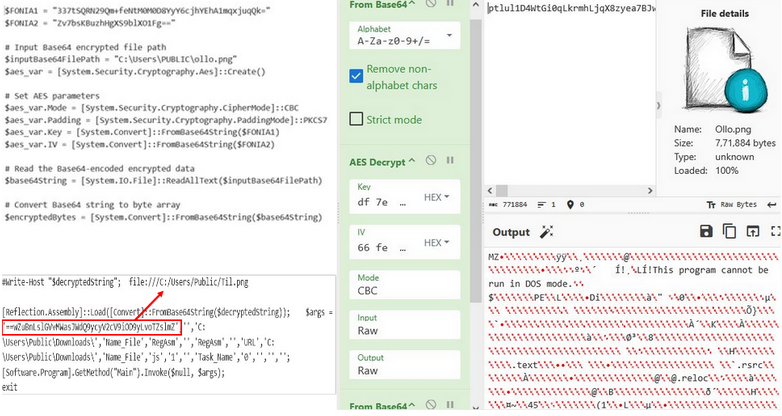The image size is (782, 416).
Task: Uncheck Remove non-alphabet chars
Action: click(x=356, y=76)
